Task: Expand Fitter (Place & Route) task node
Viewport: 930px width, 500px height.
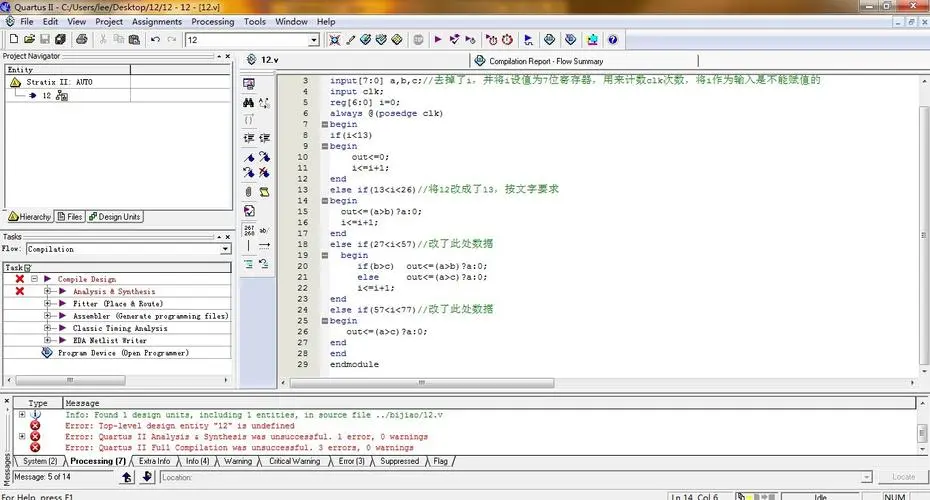Action: click(x=47, y=304)
